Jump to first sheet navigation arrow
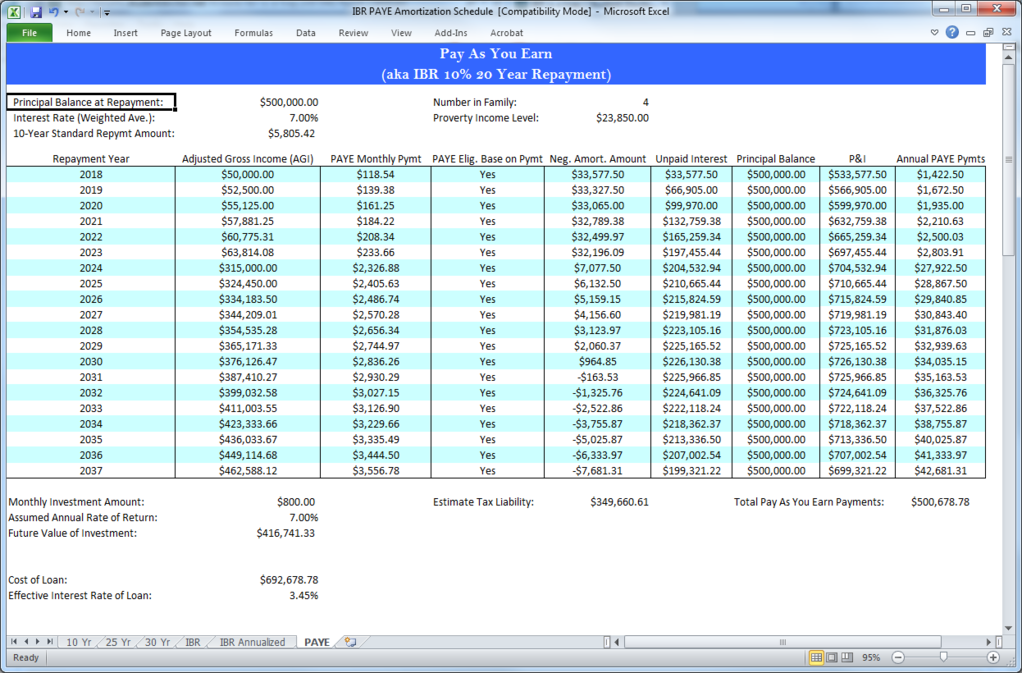 click(x=14, y=642)
